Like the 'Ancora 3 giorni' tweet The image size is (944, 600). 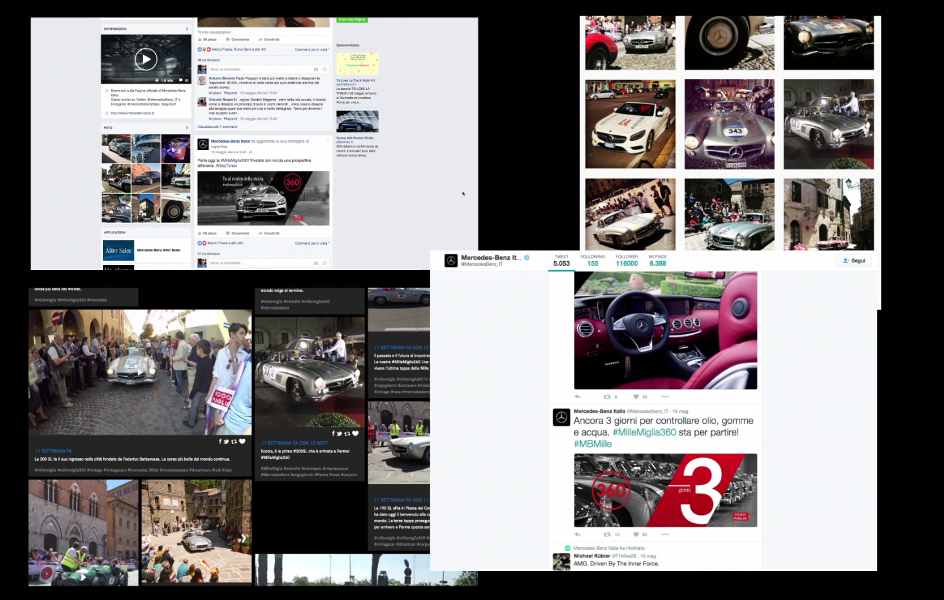pyautogui.click(x=636, y=534)
